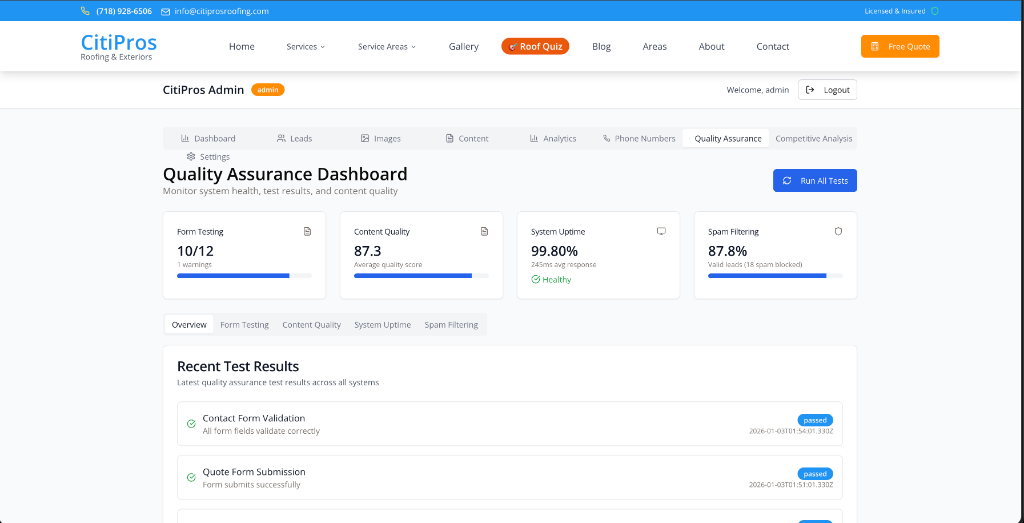The width and height of the screenshot is (1024, 523).
Task: Open the Gallery page
Action: tap(464, 47)
